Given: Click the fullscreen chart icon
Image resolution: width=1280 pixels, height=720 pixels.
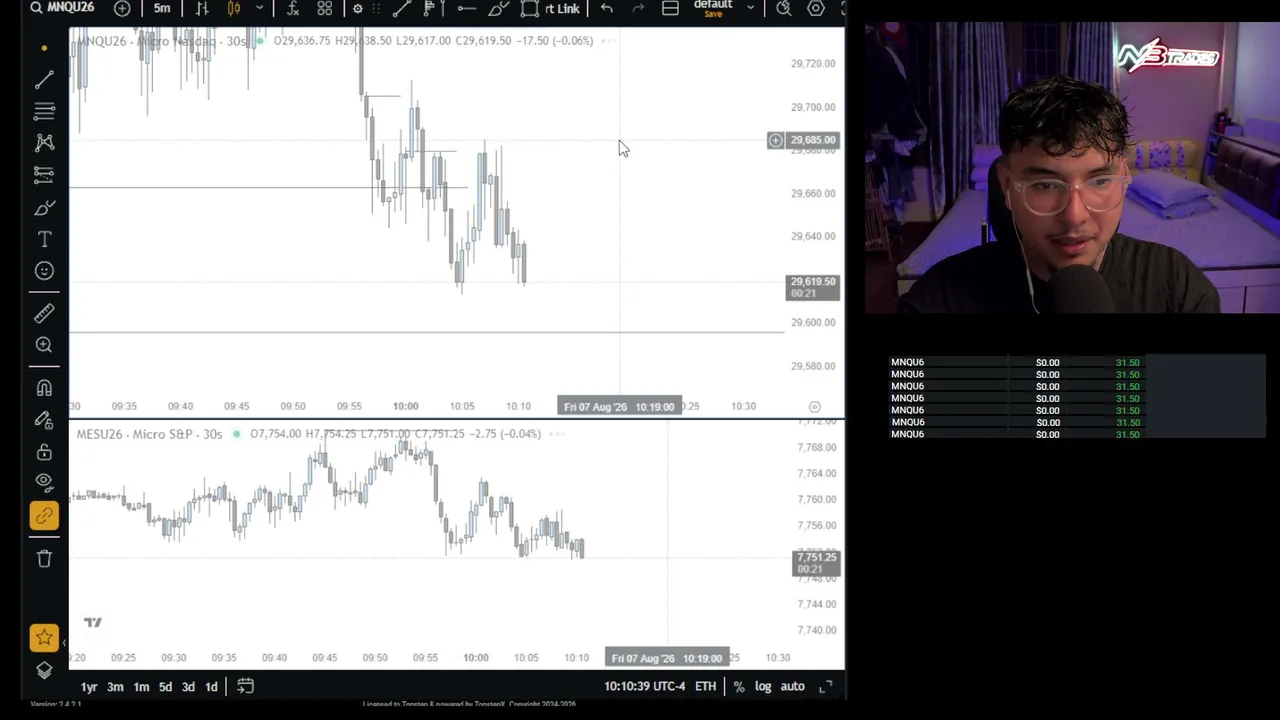Looking at the screenshot, I should click(826, 687).
